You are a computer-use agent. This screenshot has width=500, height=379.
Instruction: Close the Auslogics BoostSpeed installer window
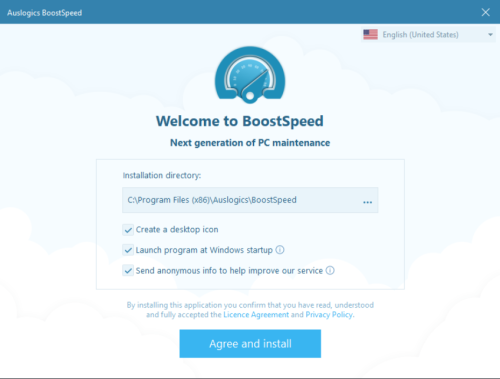click(486, 12)
